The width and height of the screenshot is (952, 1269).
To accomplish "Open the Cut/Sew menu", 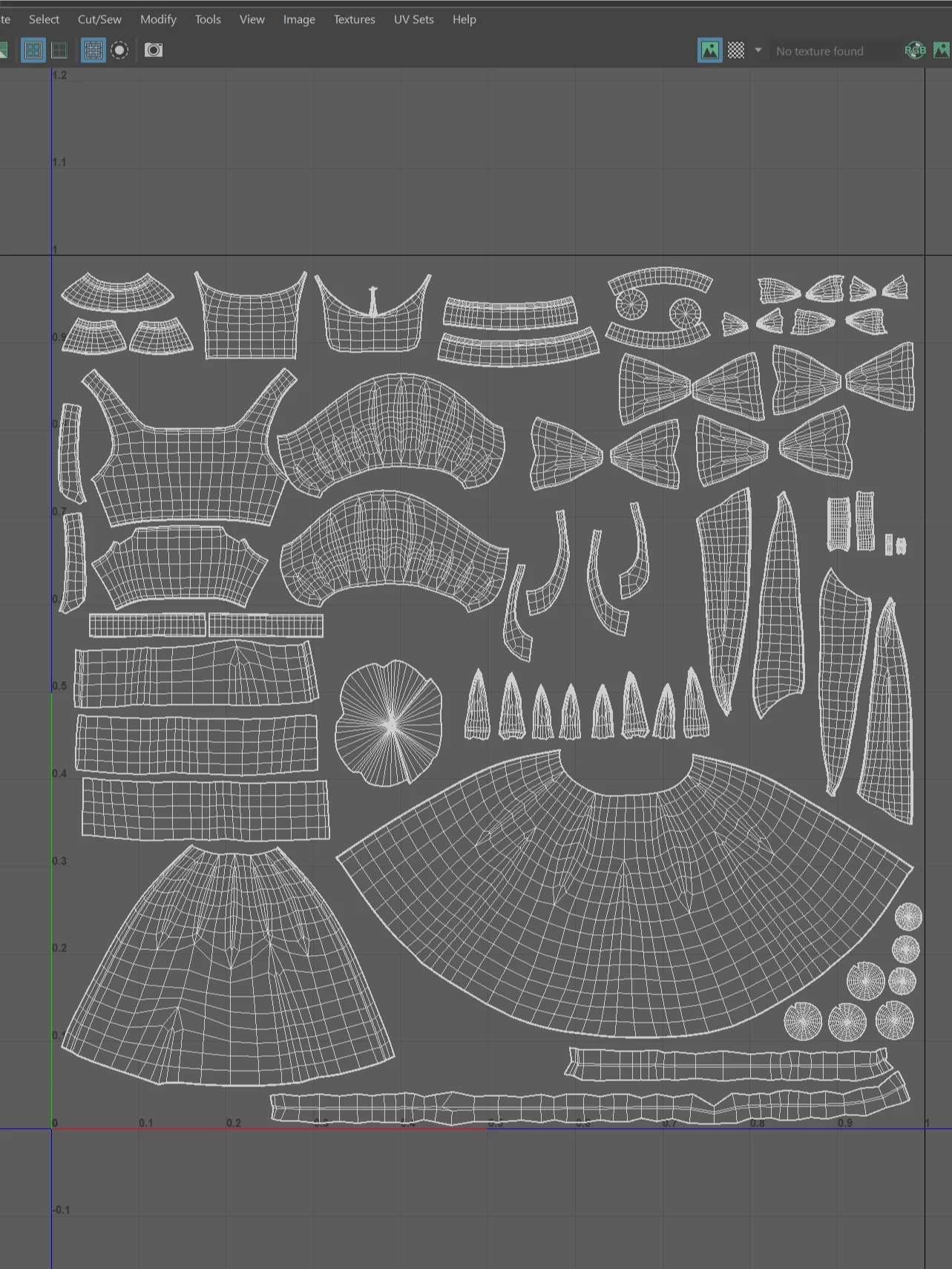I will (99, 19).
